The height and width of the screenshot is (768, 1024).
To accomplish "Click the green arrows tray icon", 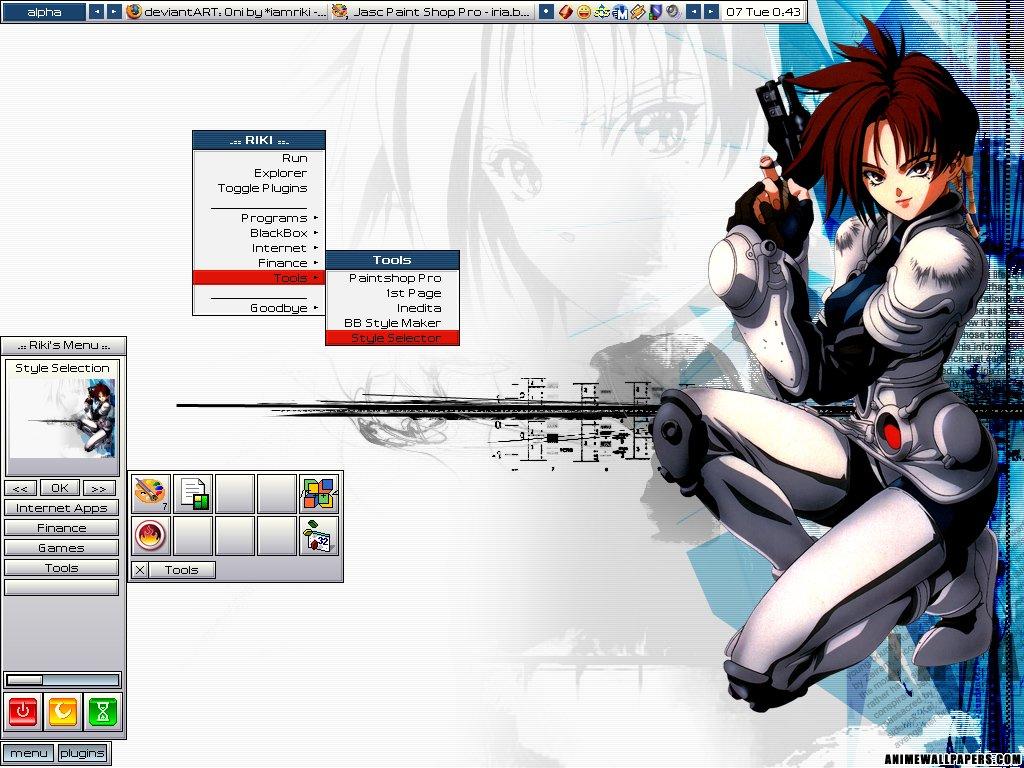I will (602, 12).
